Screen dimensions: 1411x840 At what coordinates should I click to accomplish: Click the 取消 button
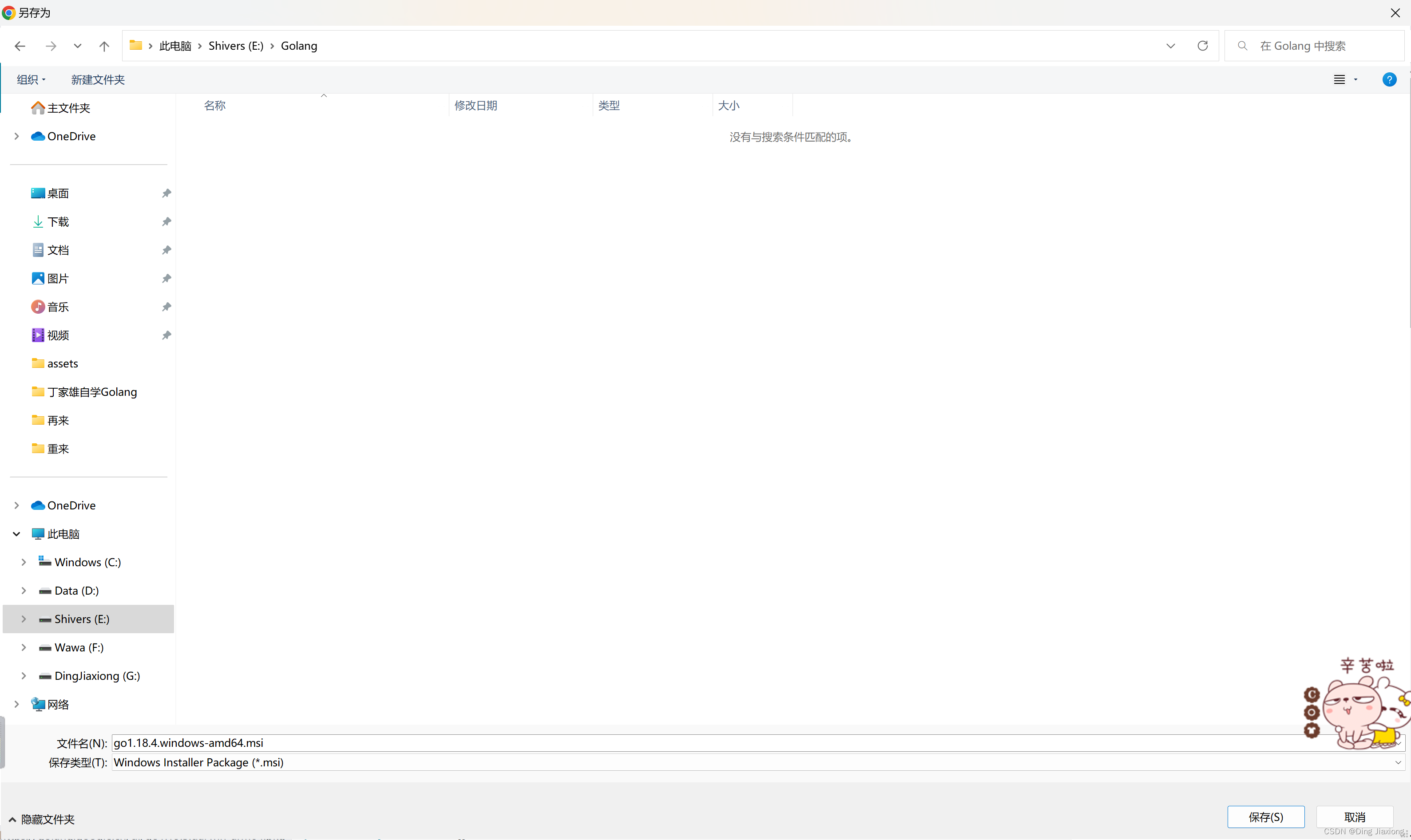pos(1354,817)
